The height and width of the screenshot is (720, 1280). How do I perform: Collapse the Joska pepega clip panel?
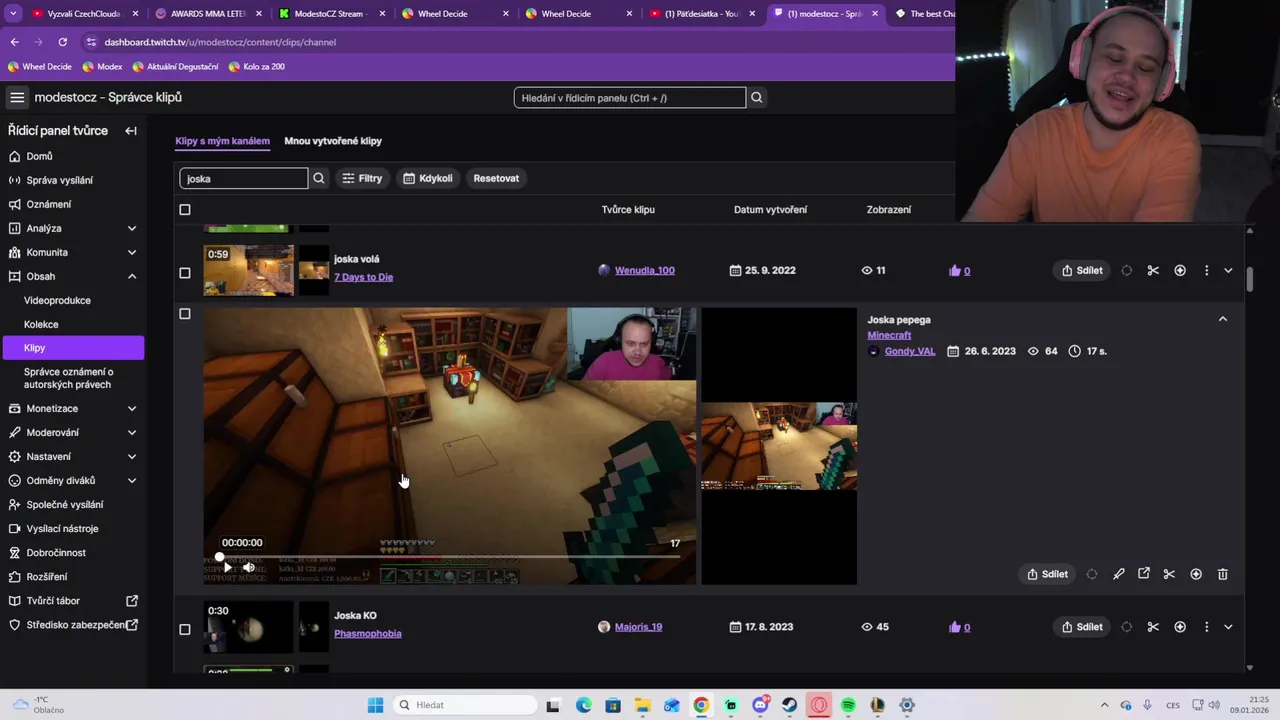[1222, 319]
